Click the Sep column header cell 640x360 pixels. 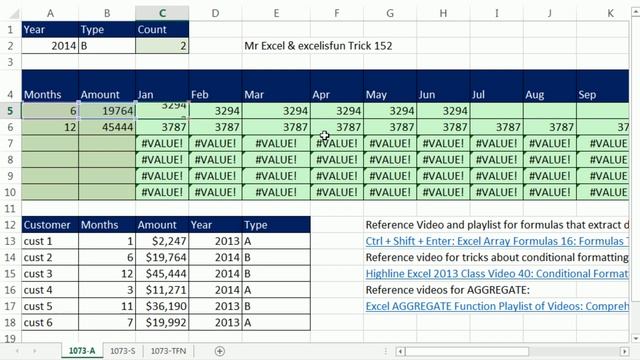coord(603,86)
